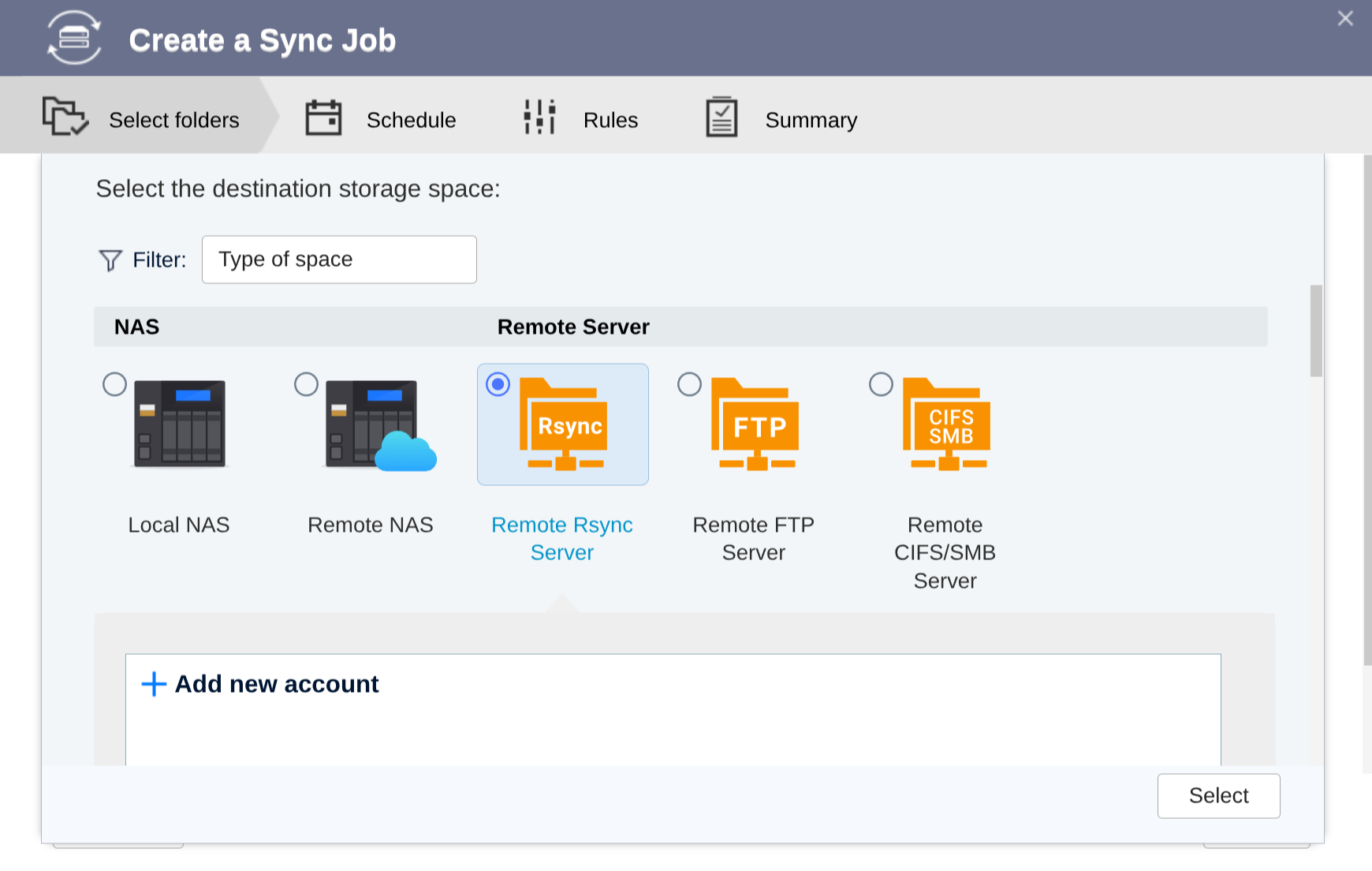
Task: Close the Create a Sync Job dialog
Action: point(1345,18)
